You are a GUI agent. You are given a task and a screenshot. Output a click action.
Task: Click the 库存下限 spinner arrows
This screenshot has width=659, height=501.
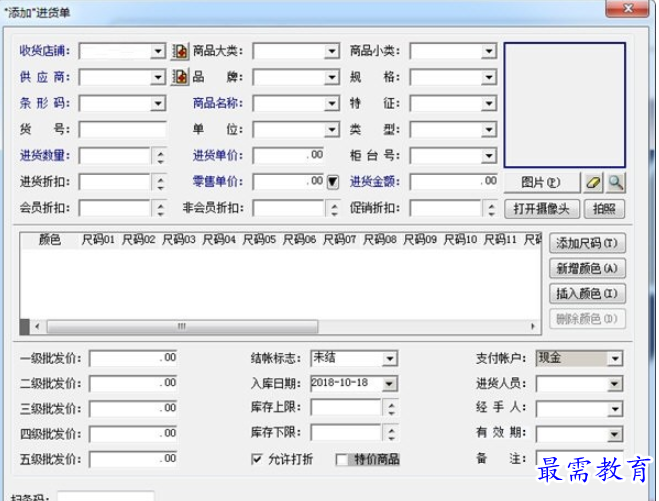(391, 433)
